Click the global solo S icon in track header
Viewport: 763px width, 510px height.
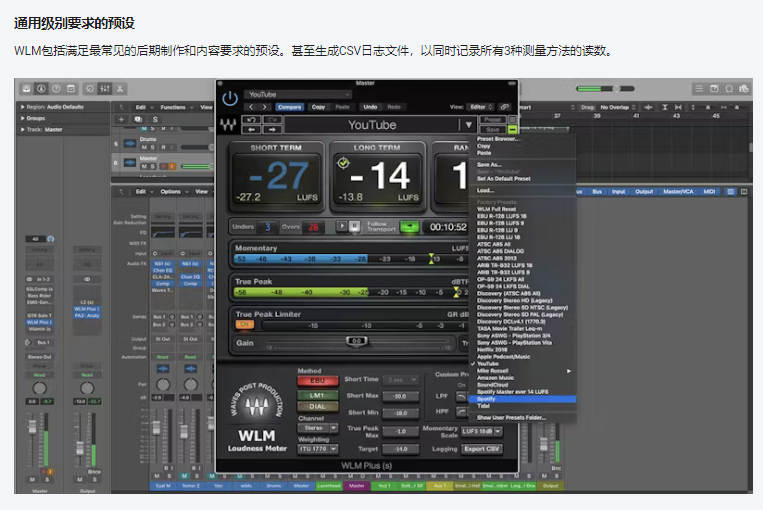click(155, 119)
